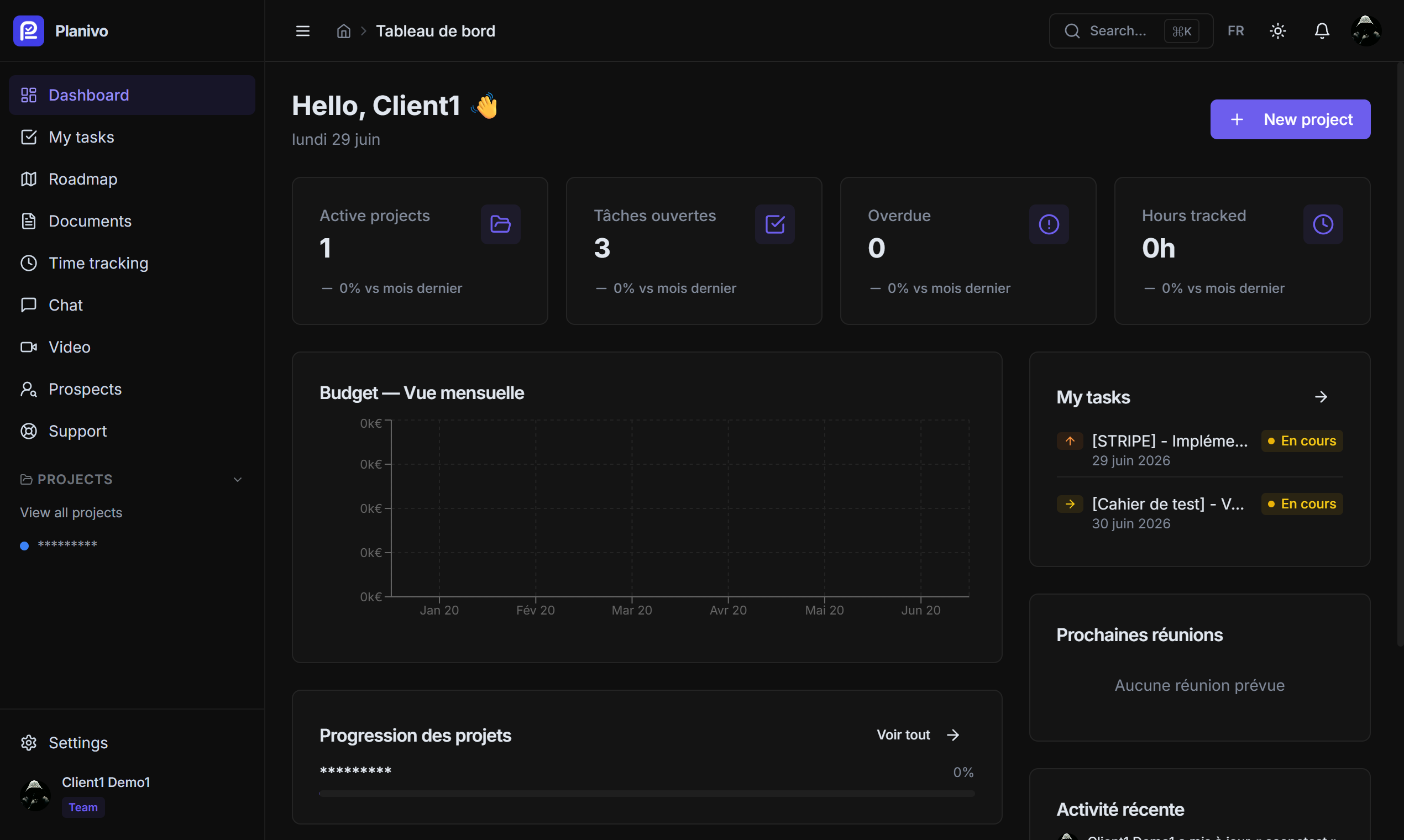Click the Planivo logo icon
Viewport: 1404px width, 840px height.
click(x=29, y=30)
